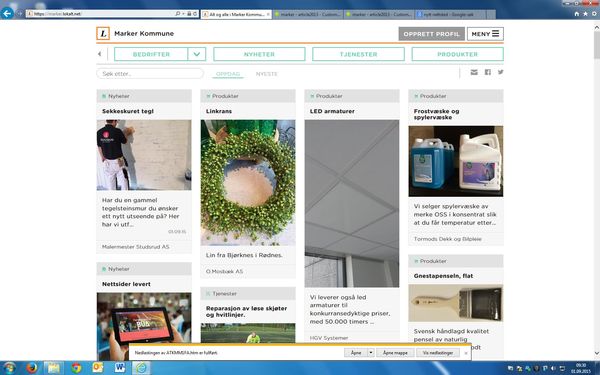The image size is (600, 375).
Task: Expand the Bedrifter dropdown arrow
Action: [197, 54]
